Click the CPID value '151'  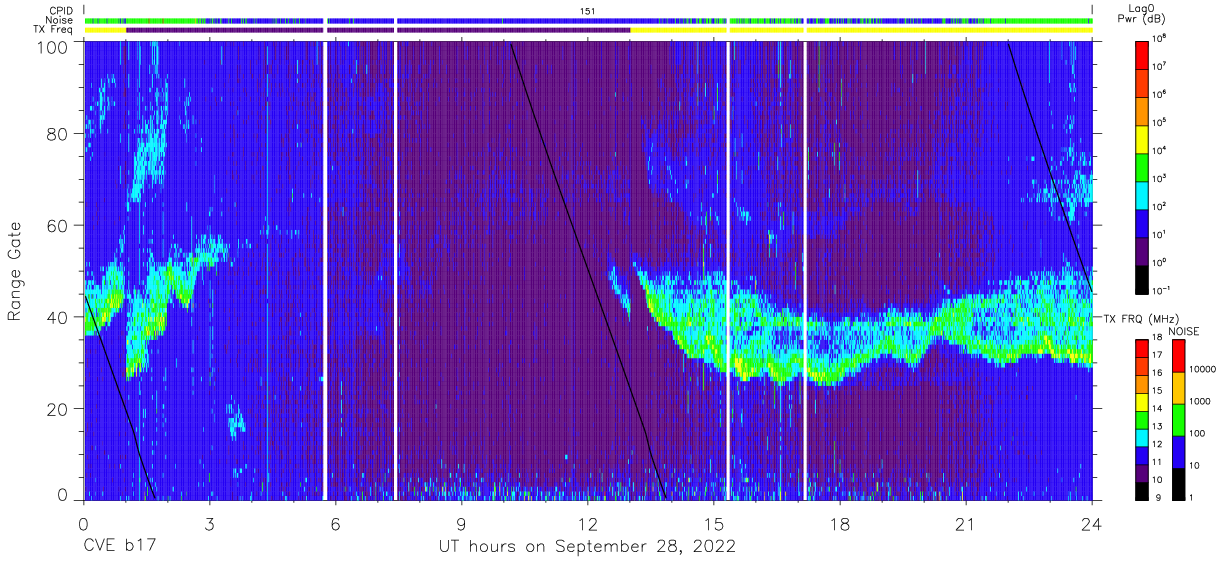(x=587, y=10)
